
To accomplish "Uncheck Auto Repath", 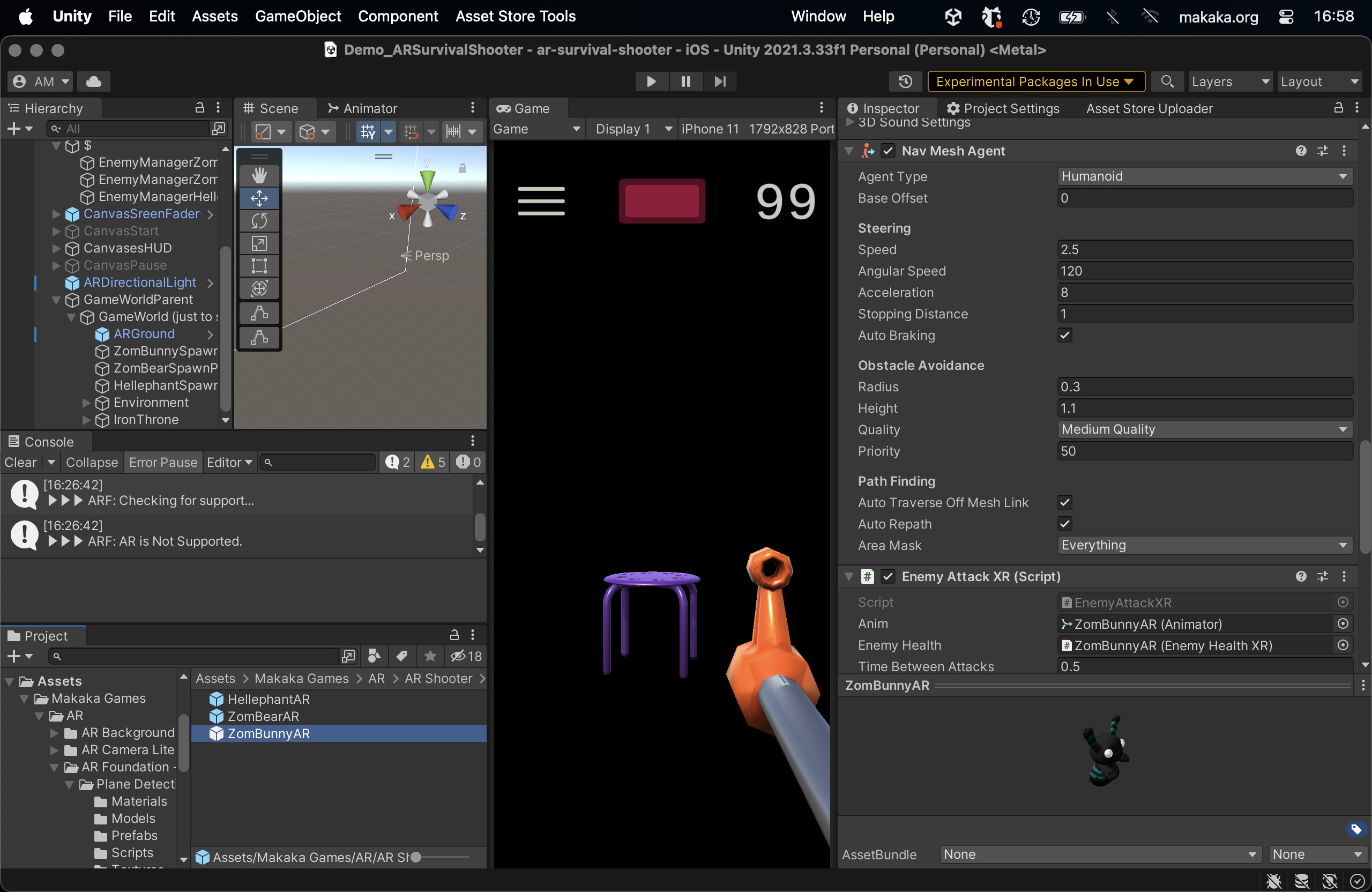I will click(x=1065, y=524).
